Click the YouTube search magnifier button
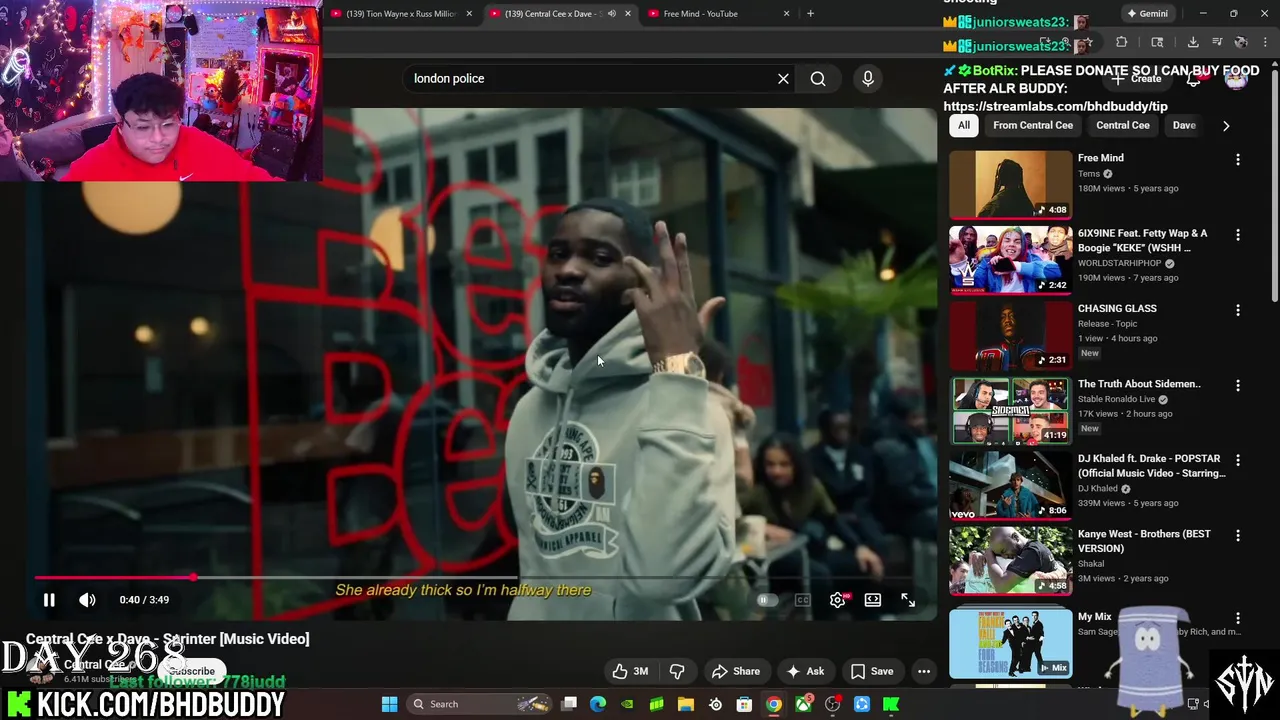This screenshot has height=720, width=1280. [818, 78]
